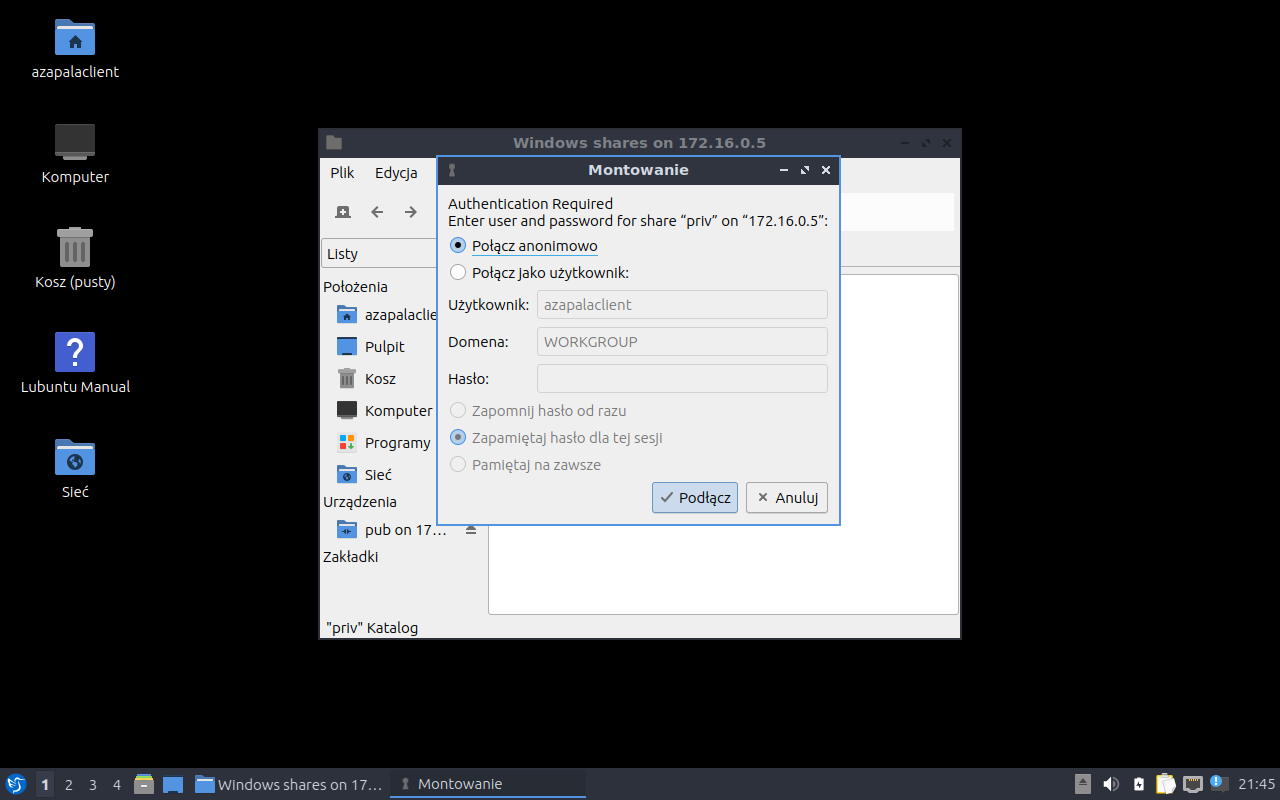This screenshot has width=1280, height=800.
Task: Open Kosz (pusty) trash on desktop
Action: point(75,258)
